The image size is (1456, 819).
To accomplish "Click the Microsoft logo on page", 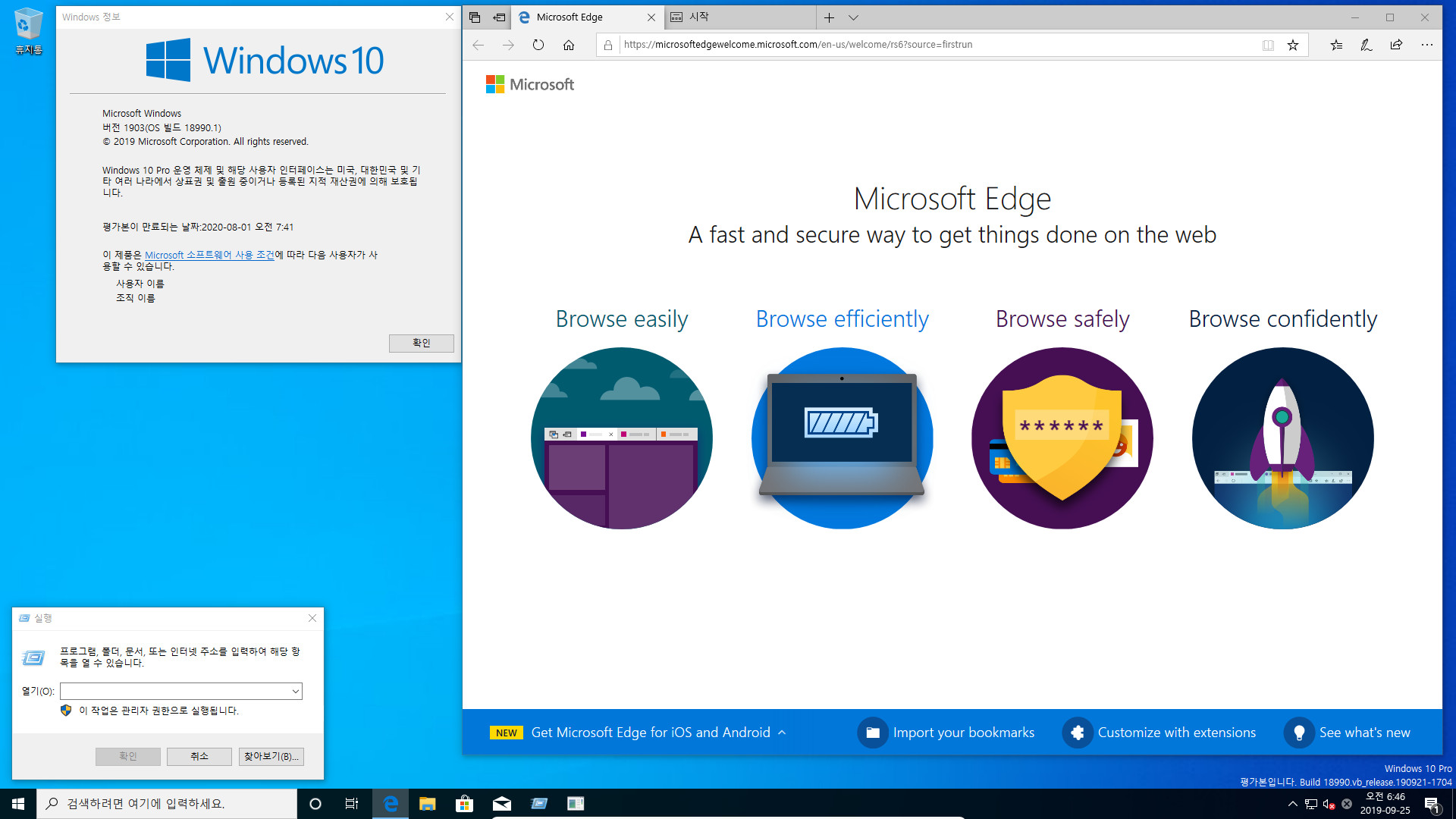I will tap(529, 84).
